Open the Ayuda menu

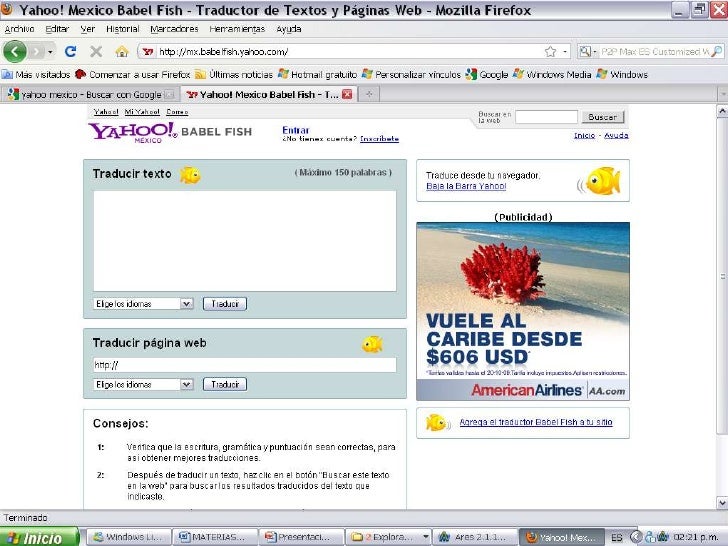(x=289, y=29)
